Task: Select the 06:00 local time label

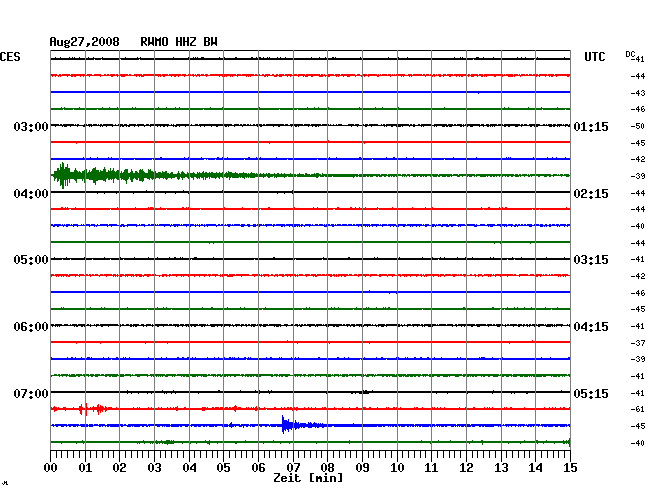Action: [31, 327]
